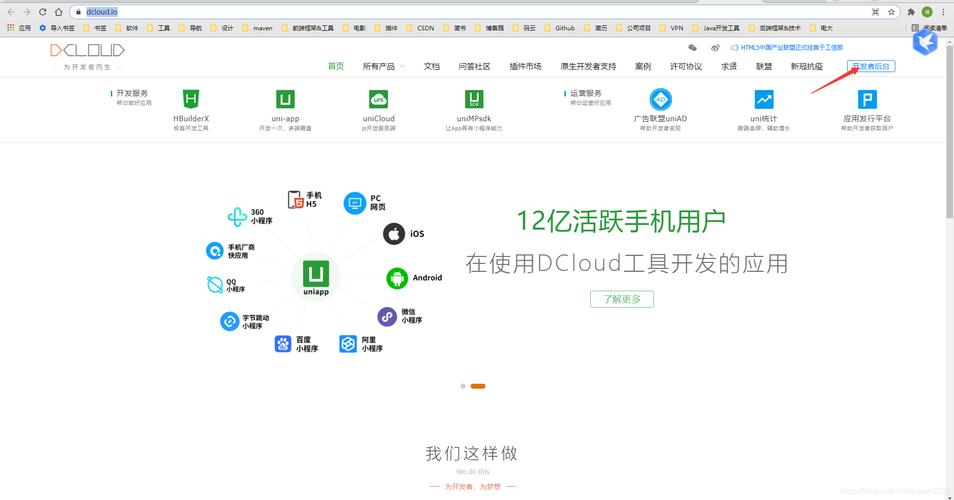Select the 问答社区 nav item
This screenshot has width=954, height=500.
pyautogui.click(x=474, y=66)
